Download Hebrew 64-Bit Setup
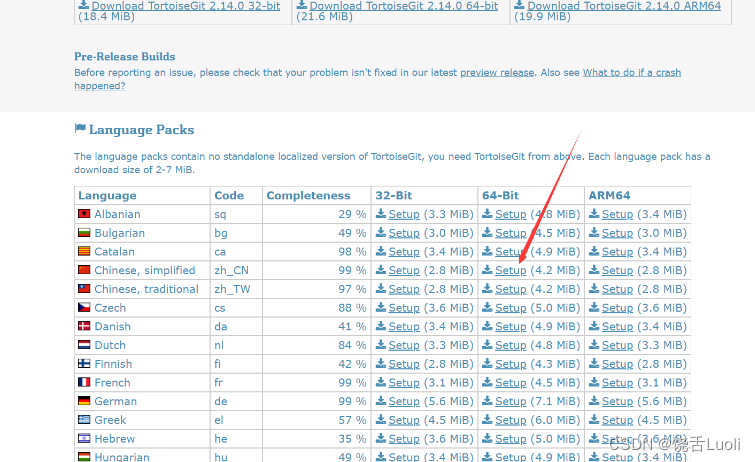Viewport: 755px width, 462px height. pos(511,439)
